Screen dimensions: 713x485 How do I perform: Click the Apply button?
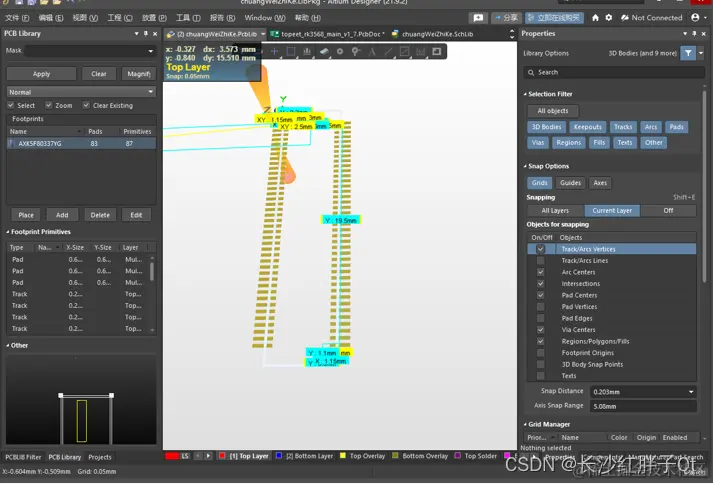click(41, 74)
